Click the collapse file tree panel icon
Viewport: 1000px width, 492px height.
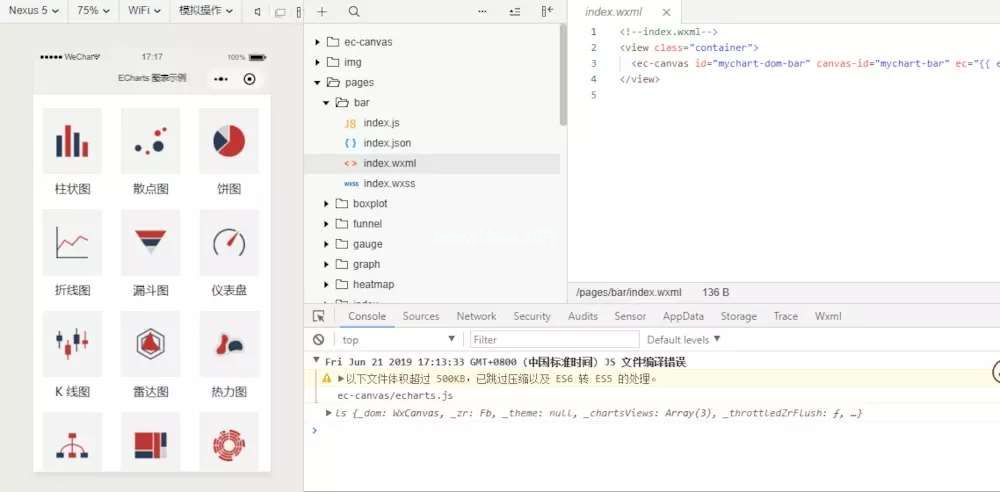(547, 12)
